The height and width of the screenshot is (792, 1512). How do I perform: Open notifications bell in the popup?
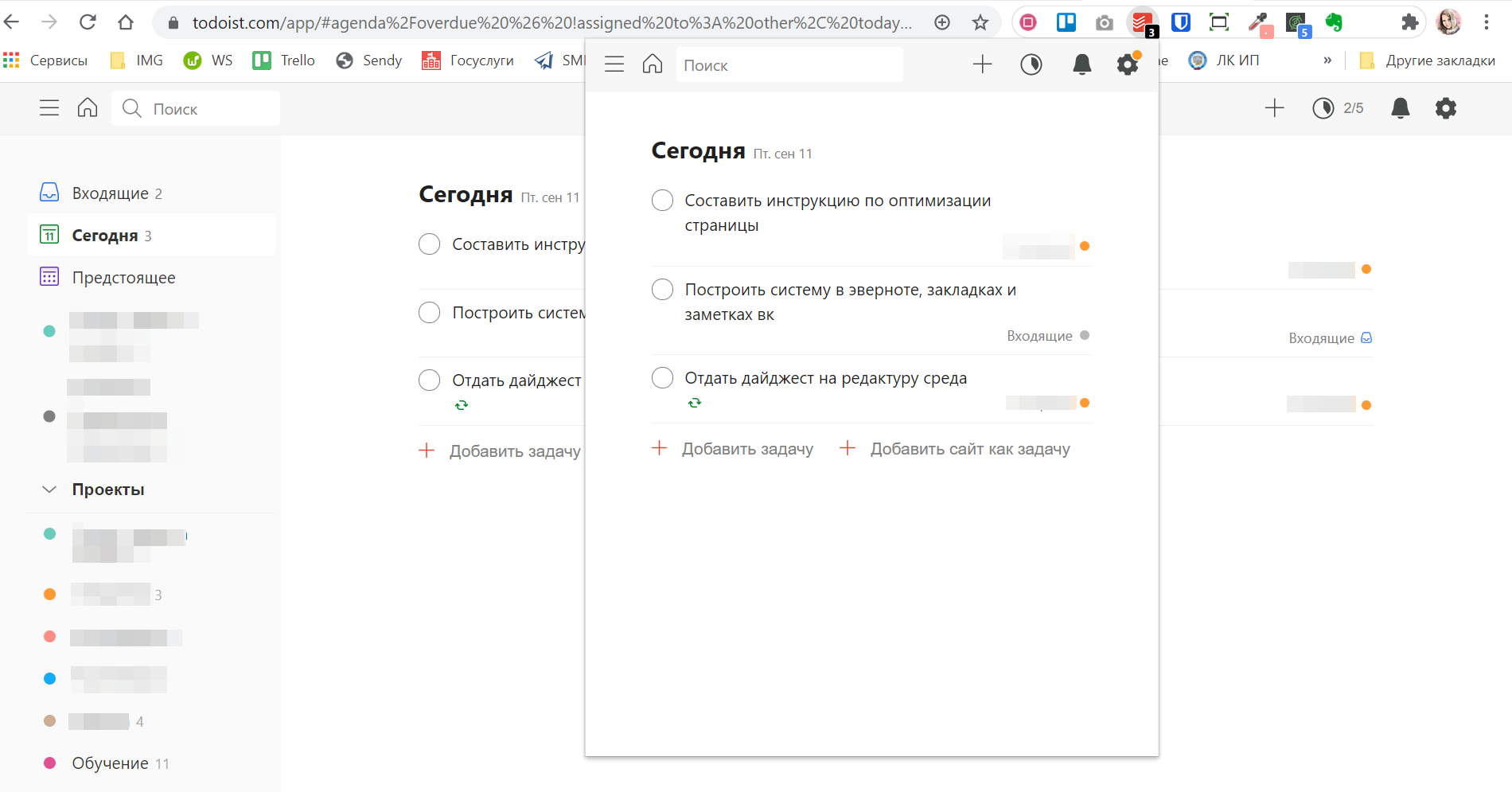(1081, 64)
